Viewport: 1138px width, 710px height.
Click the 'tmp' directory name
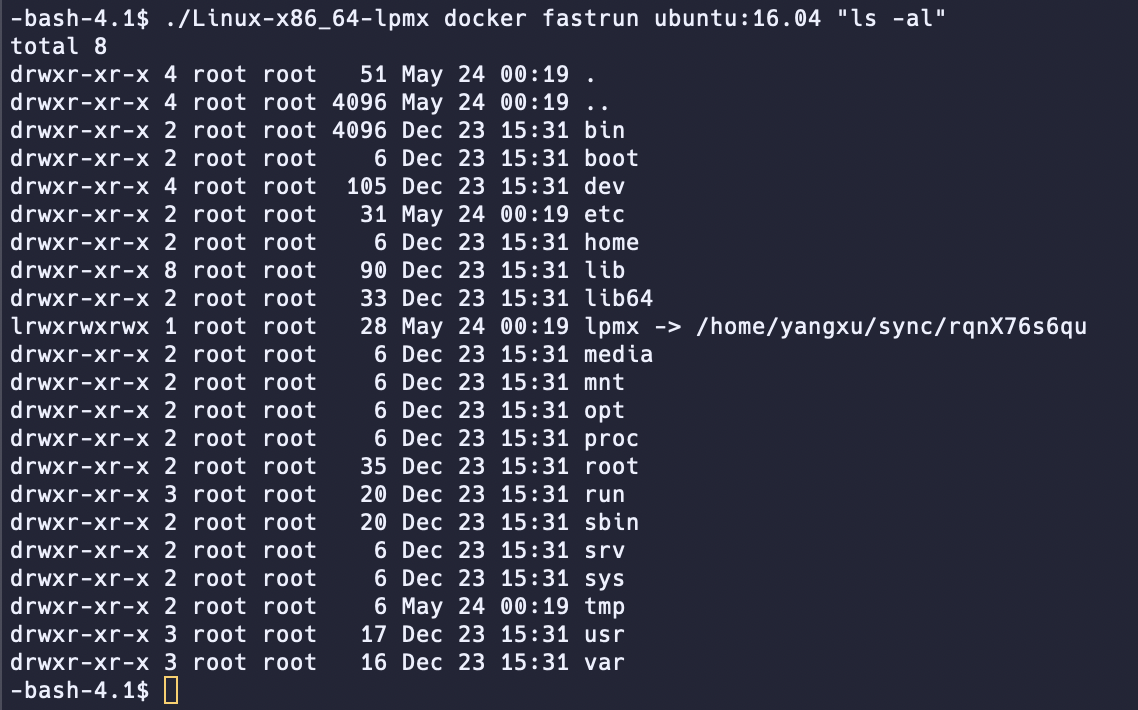[604, 606]
